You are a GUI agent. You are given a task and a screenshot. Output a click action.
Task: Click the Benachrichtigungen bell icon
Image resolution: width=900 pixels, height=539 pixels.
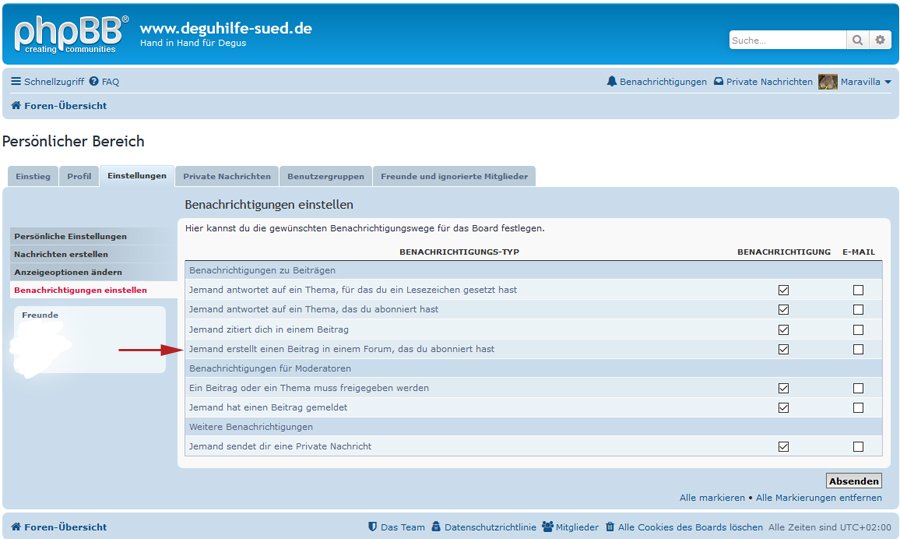click(612, 82)
